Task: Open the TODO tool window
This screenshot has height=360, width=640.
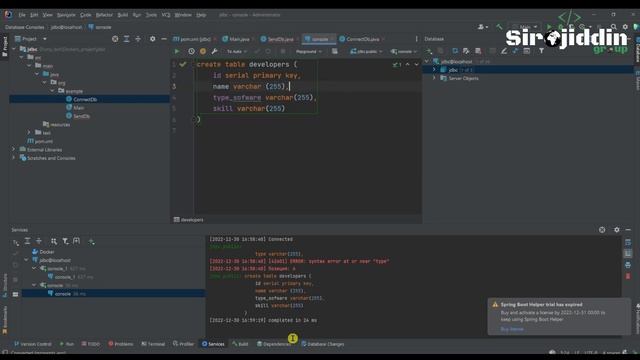Action: [x=91, y=344]
